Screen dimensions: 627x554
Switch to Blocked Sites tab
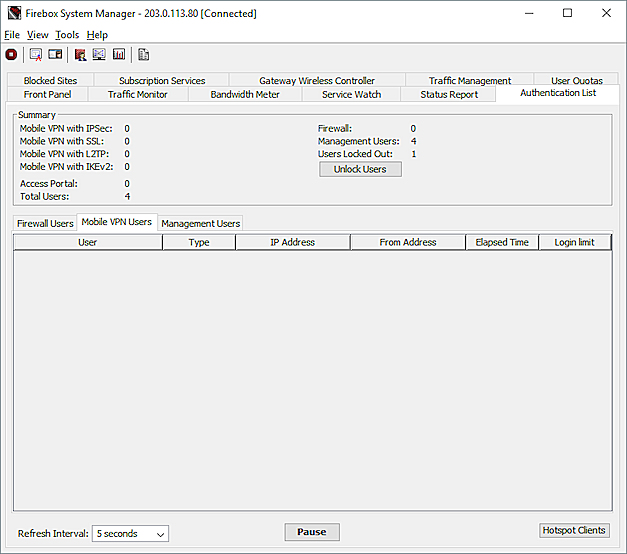tap(50, 80)
